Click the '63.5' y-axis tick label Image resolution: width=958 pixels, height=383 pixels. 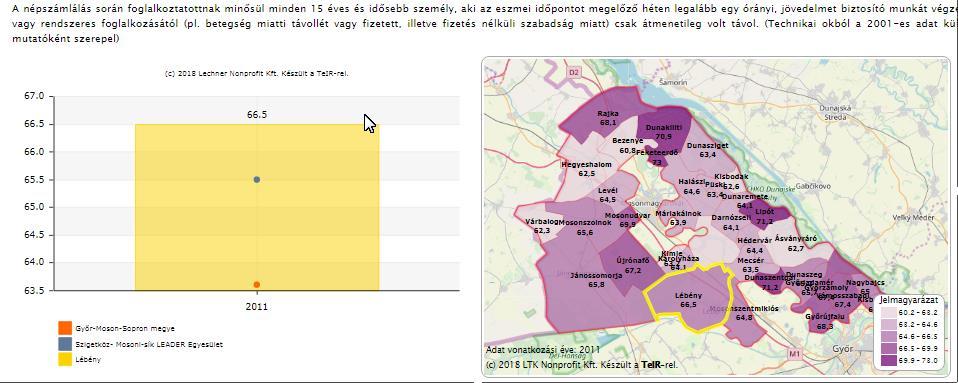coord(34,290)
